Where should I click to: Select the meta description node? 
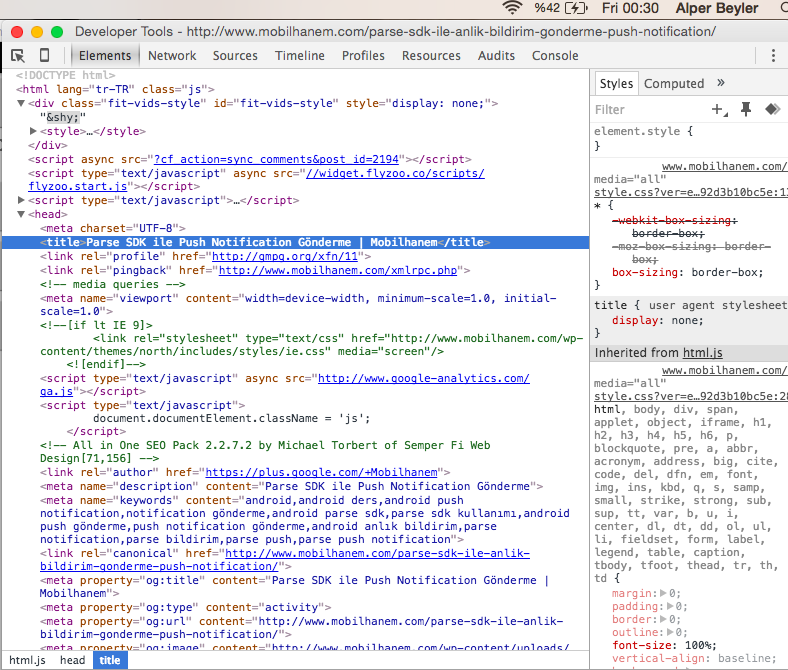pos(291,487)
